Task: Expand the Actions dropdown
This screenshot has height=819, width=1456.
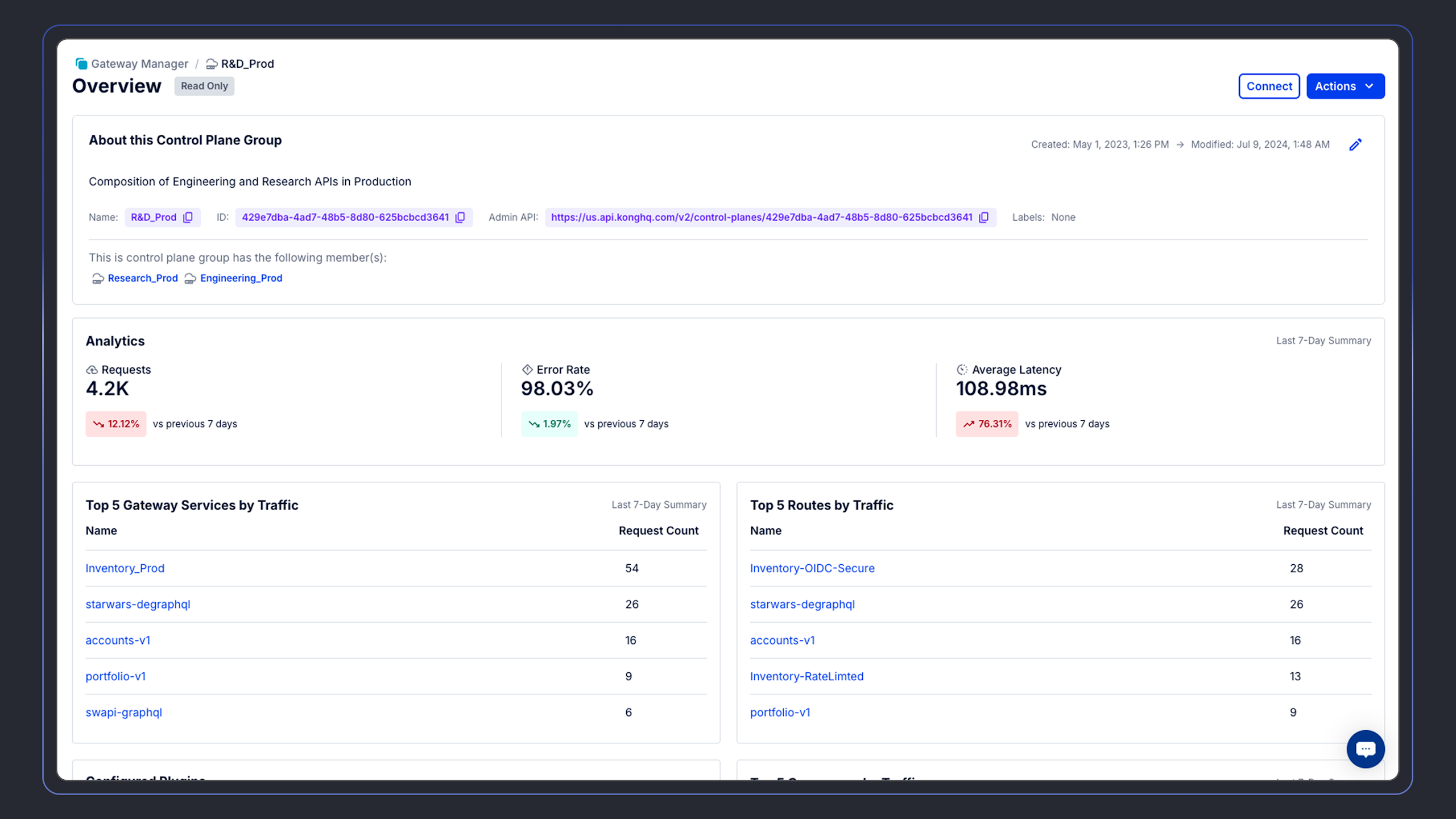Action: click(1345, 86)
